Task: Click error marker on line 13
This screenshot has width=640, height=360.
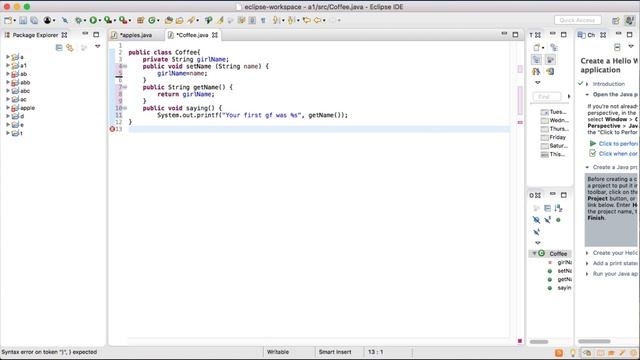Action: click(x=112, y=129)
